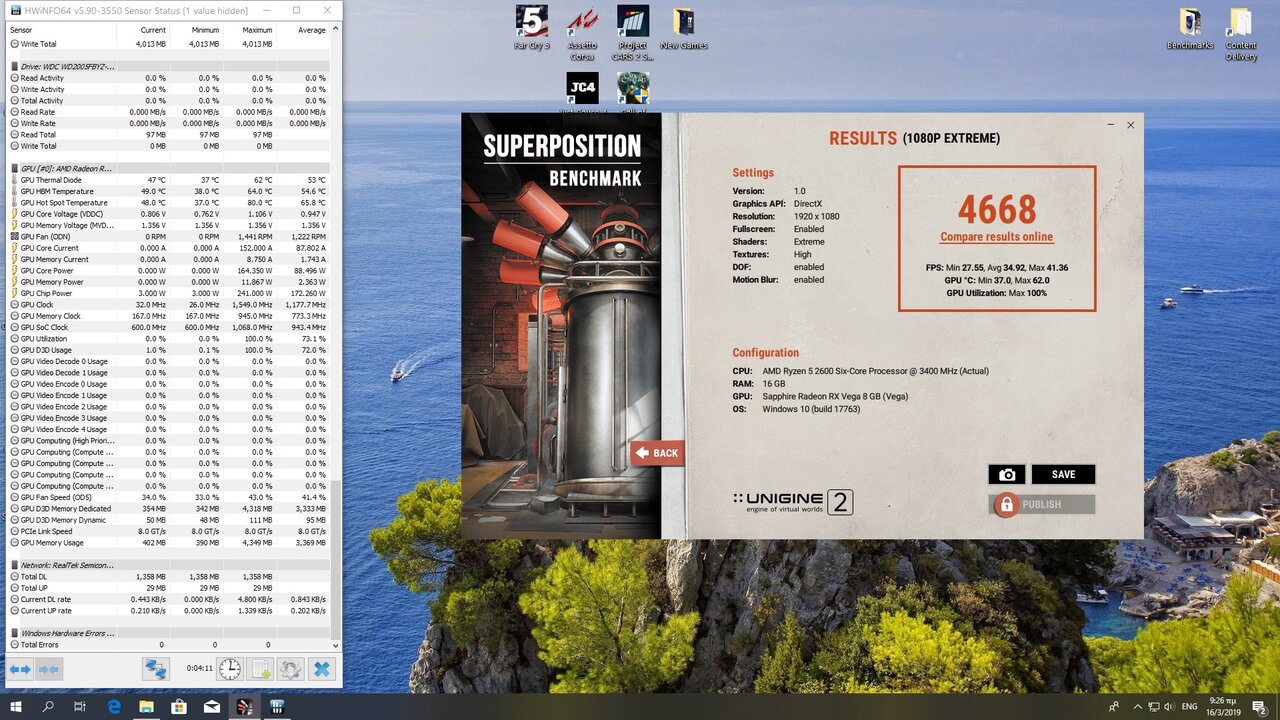1280x720 pixels.
Task: Select the GPU HBM Temperature row
Action: tap(168, 191)
